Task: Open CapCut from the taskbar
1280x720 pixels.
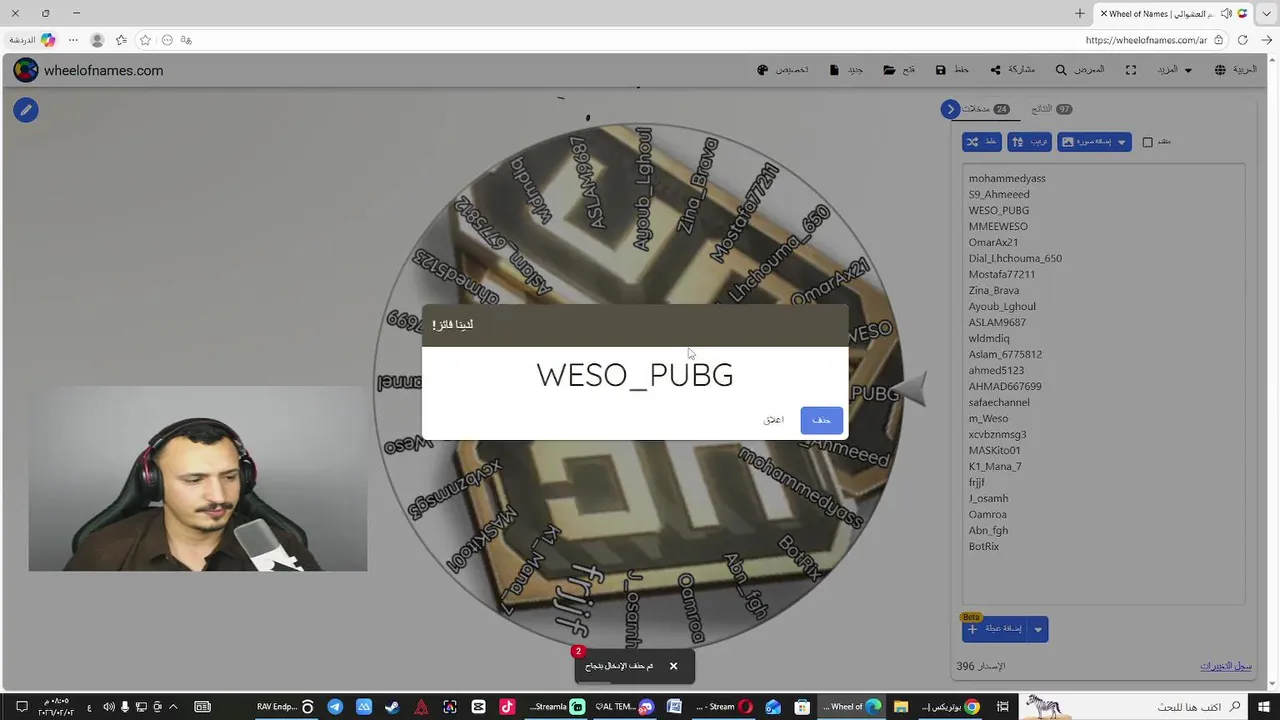Action: pos(478,706)
